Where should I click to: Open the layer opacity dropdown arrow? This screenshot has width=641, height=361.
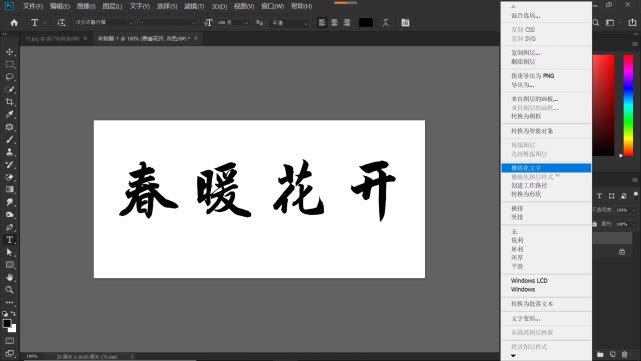click(x=634, y=210)
